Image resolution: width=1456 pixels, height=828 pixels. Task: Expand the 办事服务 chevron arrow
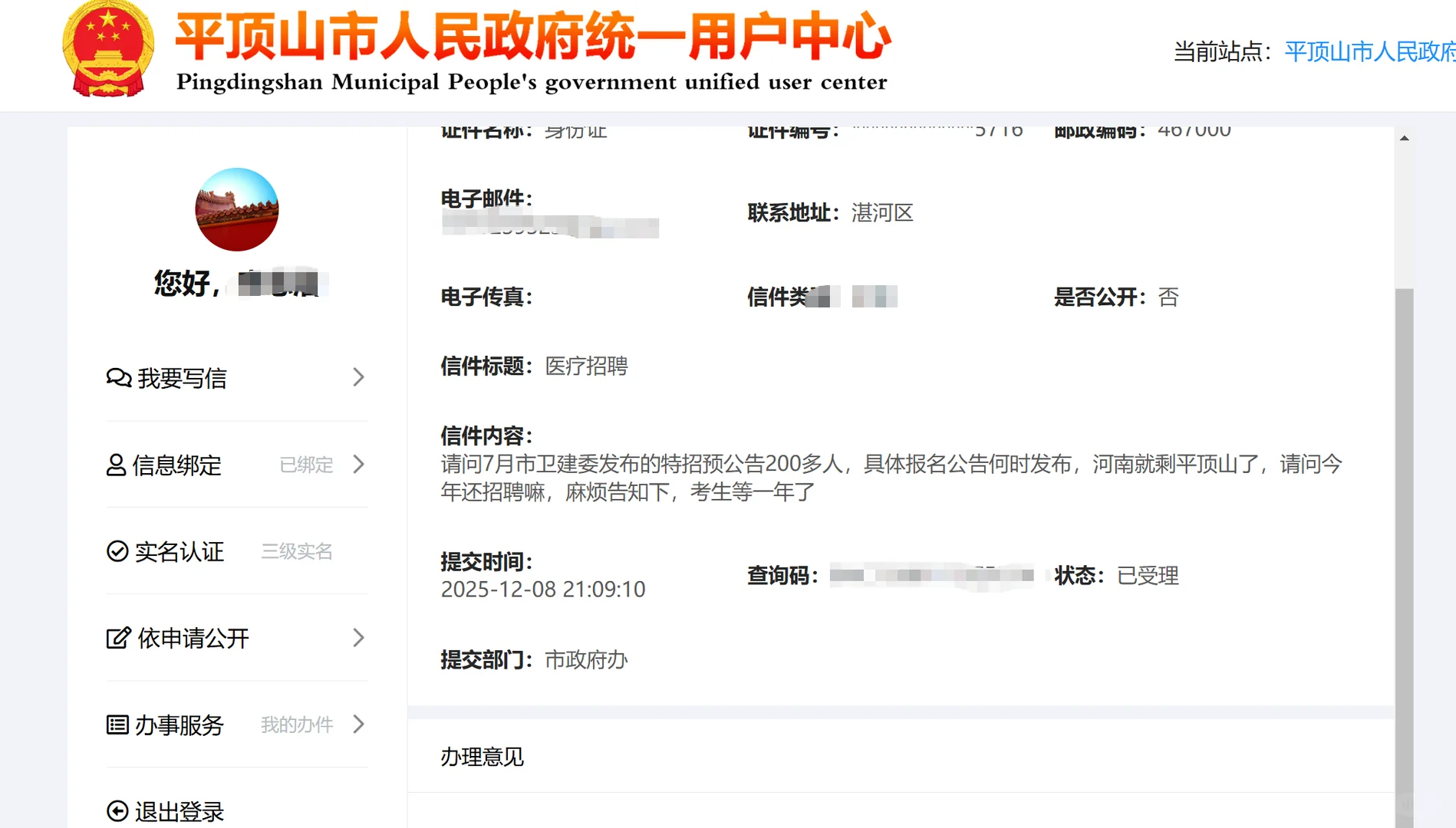point(358,724)
